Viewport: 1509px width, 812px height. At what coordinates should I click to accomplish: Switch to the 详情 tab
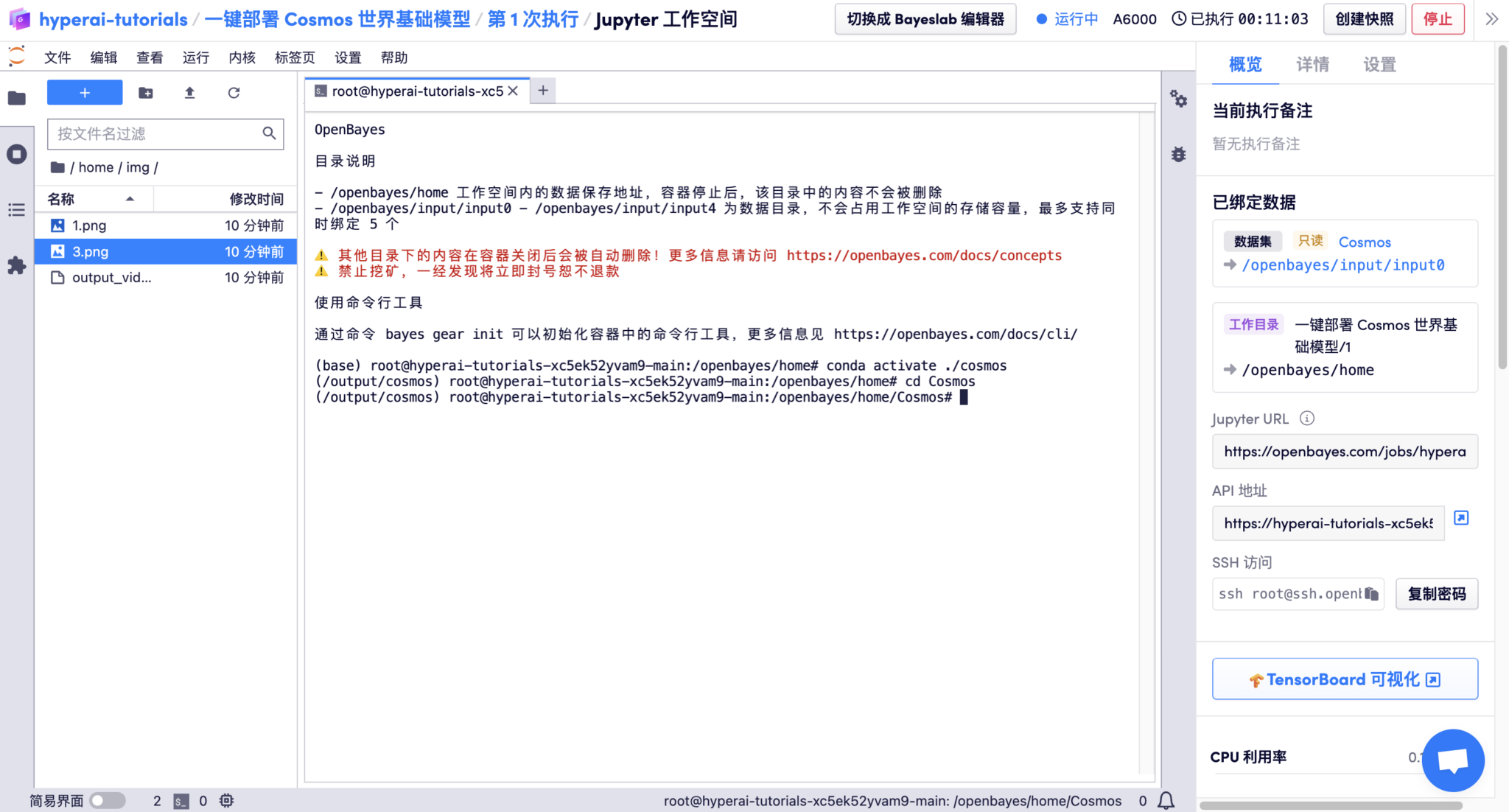tap(1312, 65)
